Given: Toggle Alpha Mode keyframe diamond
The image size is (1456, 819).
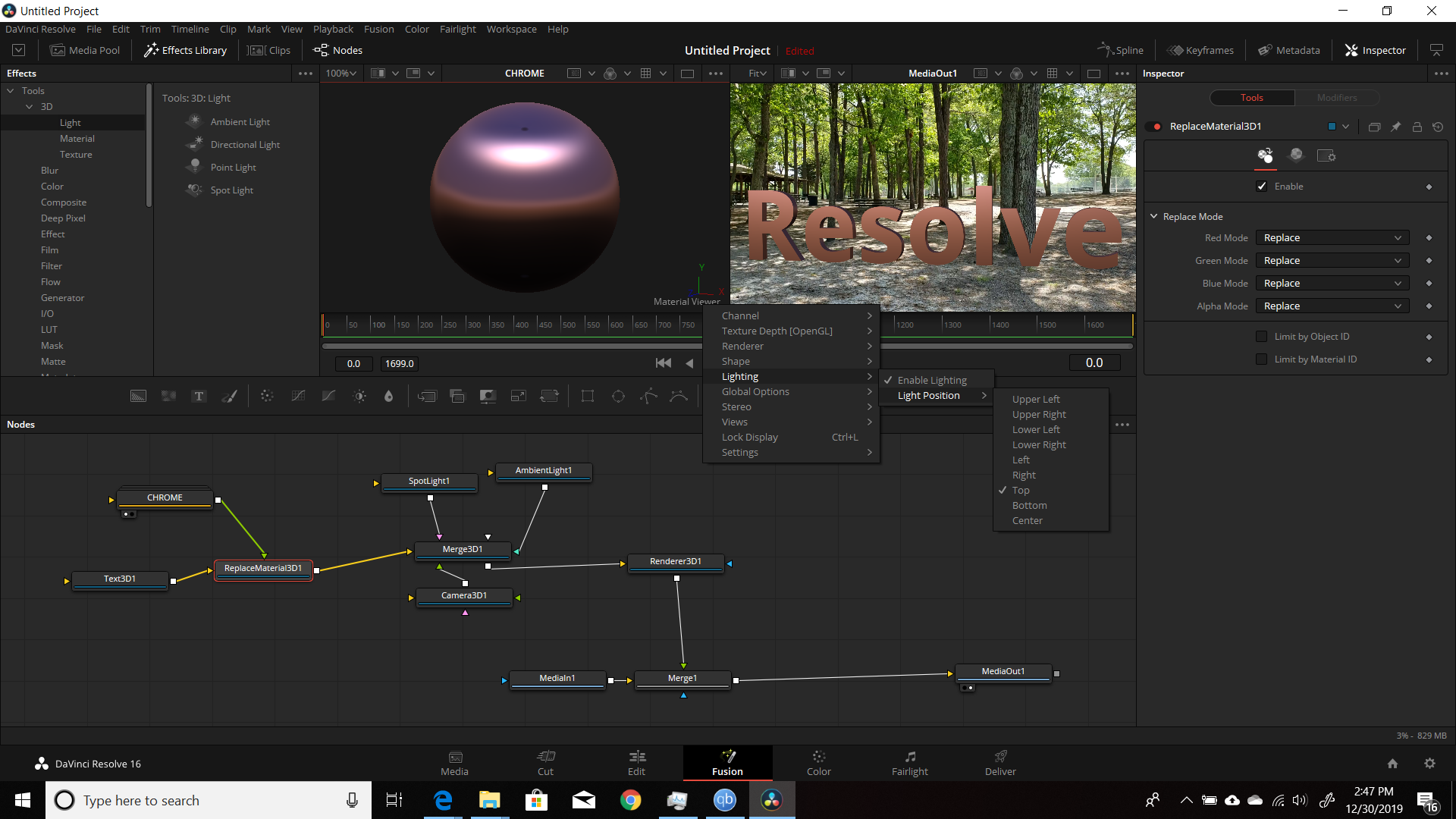Looking at the screenshot, I should tap(1429, 306).
